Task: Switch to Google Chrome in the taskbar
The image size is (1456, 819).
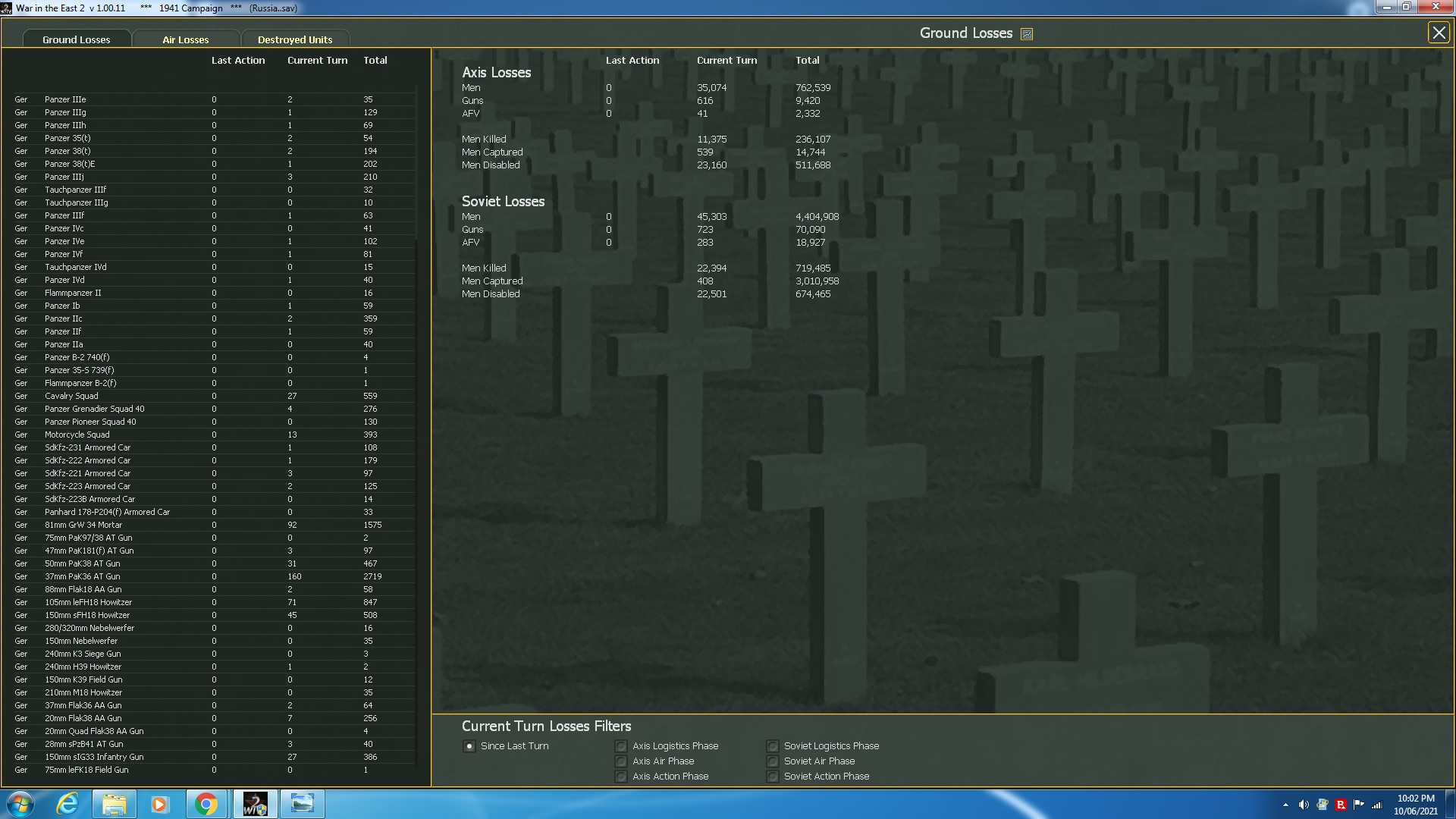Action: click(206, 804)
